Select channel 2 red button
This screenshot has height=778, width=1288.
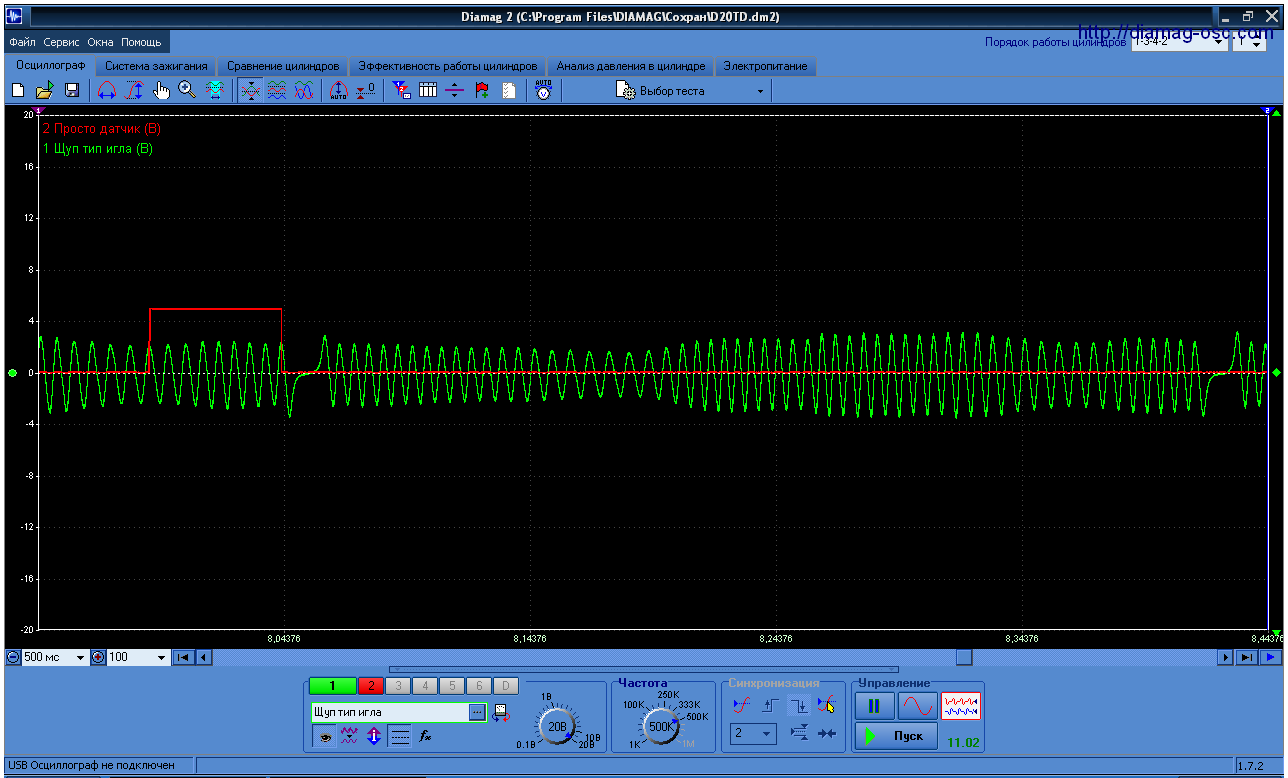coord(371,686)
